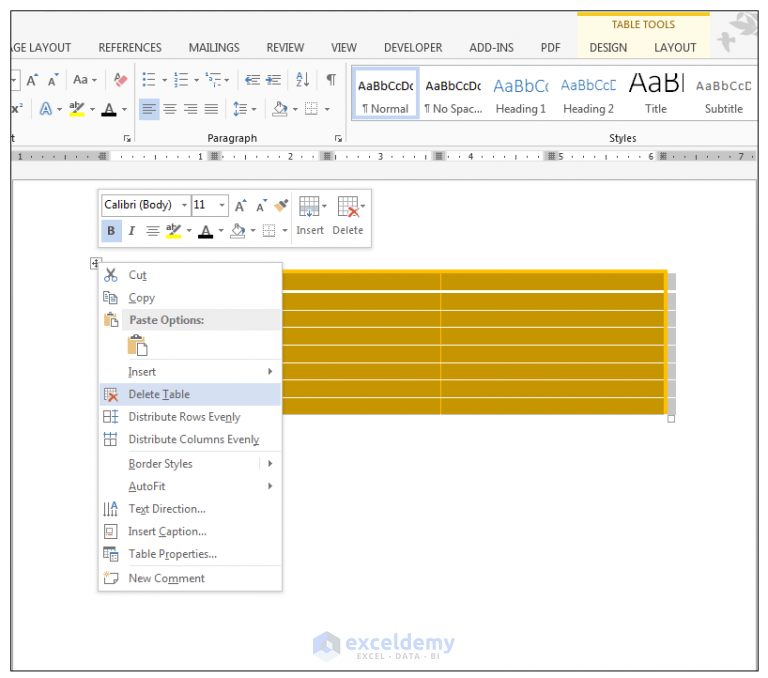Click mini toolbar Grow Font icon
Image resolution: width=768 pixels, height=678 pixels.
[240, 206]
